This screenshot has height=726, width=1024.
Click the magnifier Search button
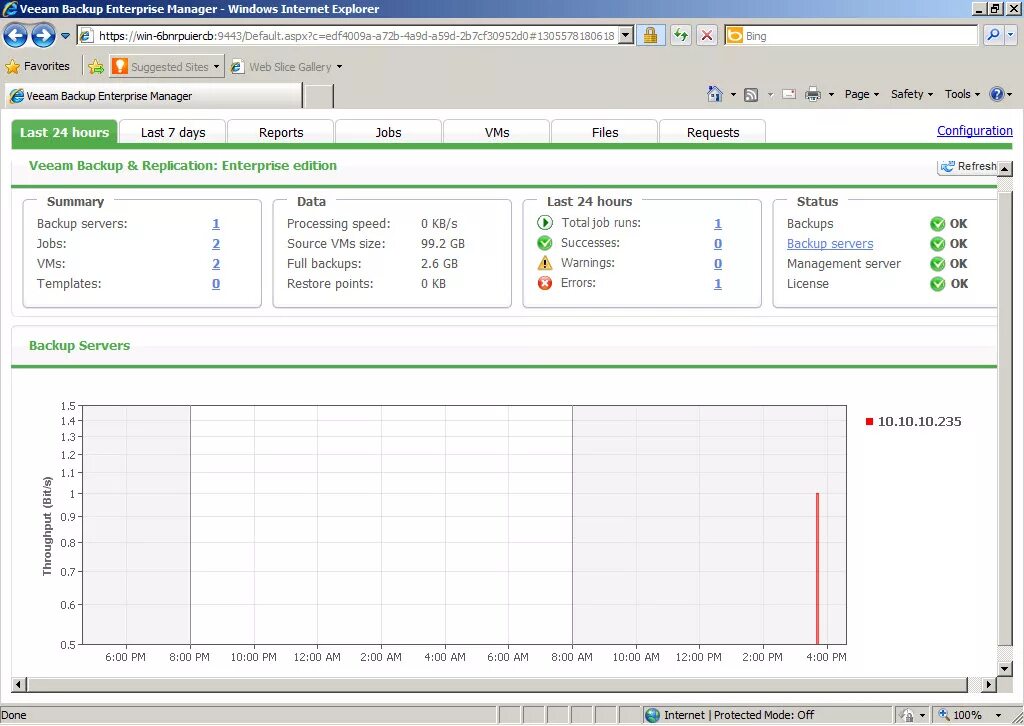993,36
